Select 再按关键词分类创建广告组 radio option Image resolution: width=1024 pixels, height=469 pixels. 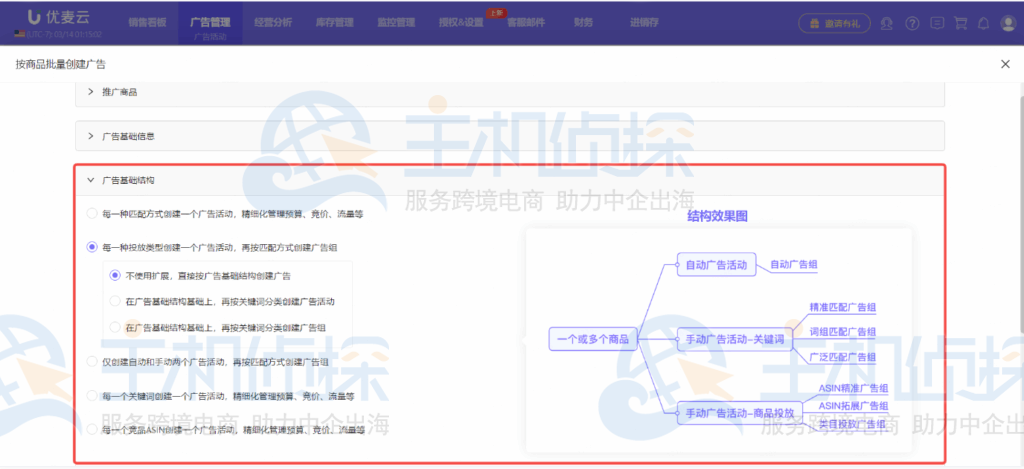(115, 327)
